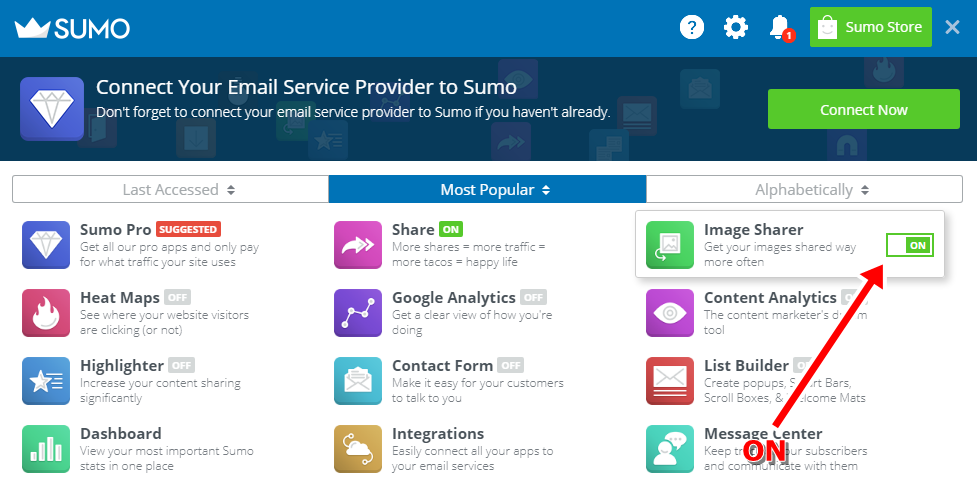Viewport: 977px width, 478px height.
Task: Click Heat Maps OFF badge
Action: [178, 297]
